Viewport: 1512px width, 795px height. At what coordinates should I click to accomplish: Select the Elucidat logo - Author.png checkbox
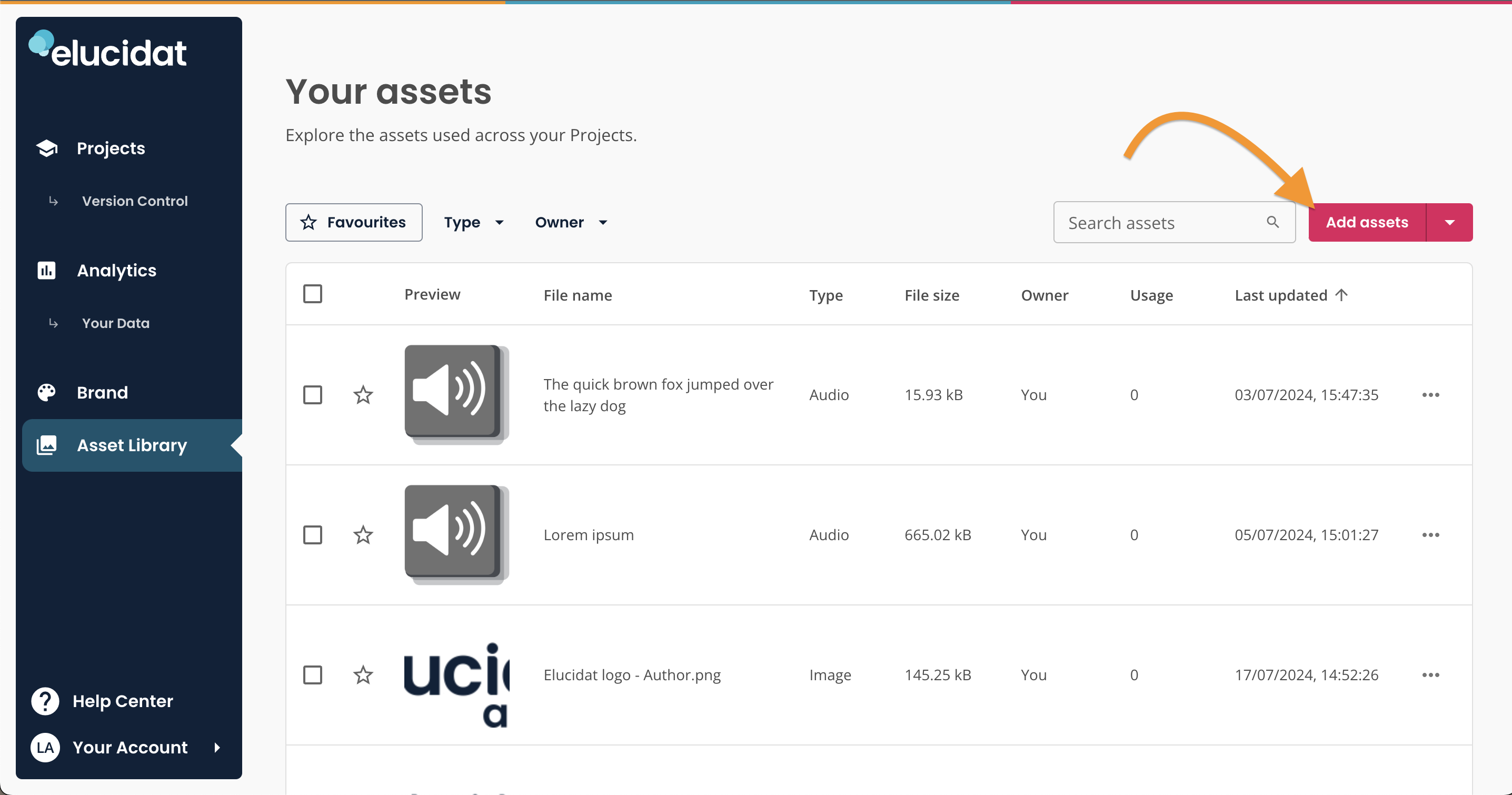point(313,674)
